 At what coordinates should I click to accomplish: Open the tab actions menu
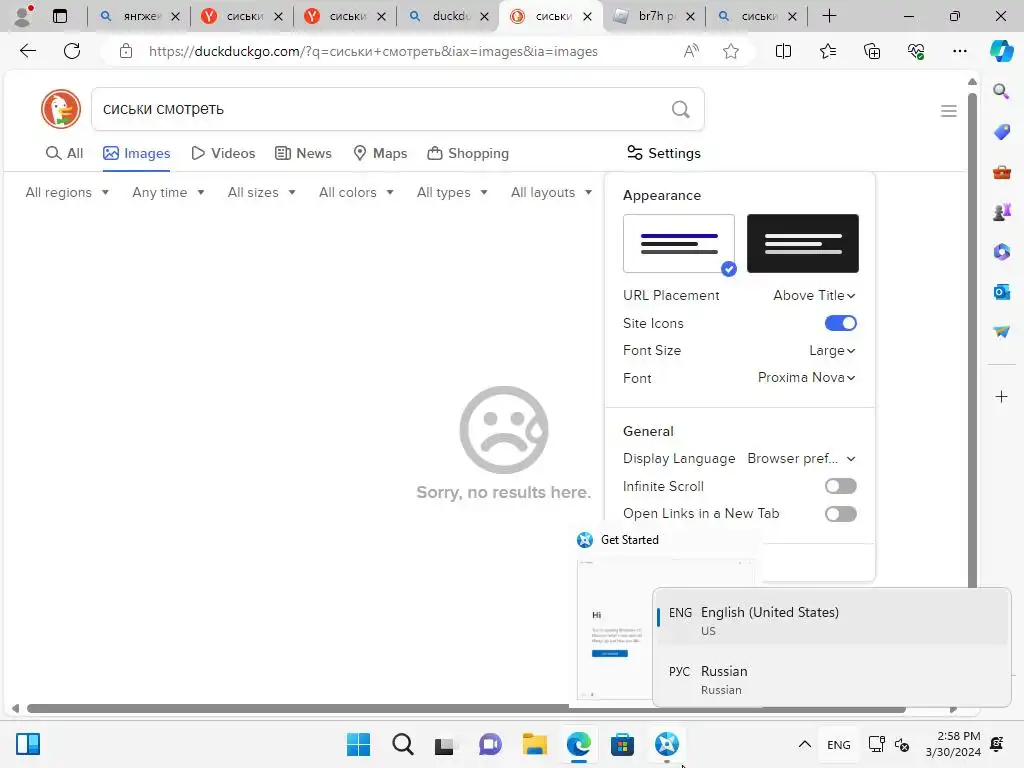[x=59, y=16]
